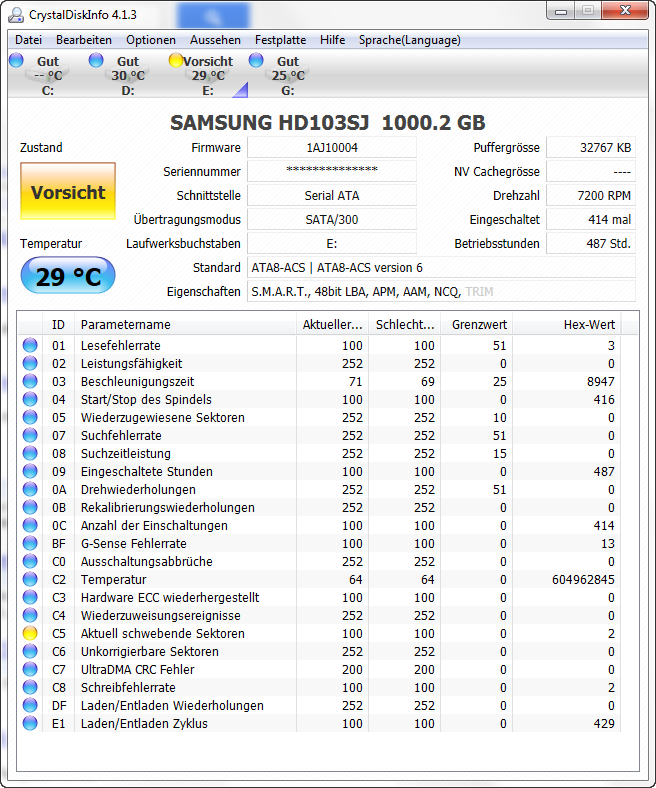
Task: Click status icon of Leistungsfähigkeit row
Action: pos(30,363)
